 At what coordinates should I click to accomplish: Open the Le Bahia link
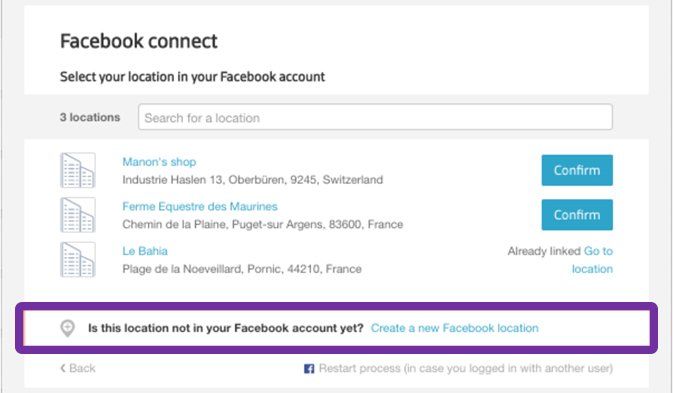(x=145, y=251)
